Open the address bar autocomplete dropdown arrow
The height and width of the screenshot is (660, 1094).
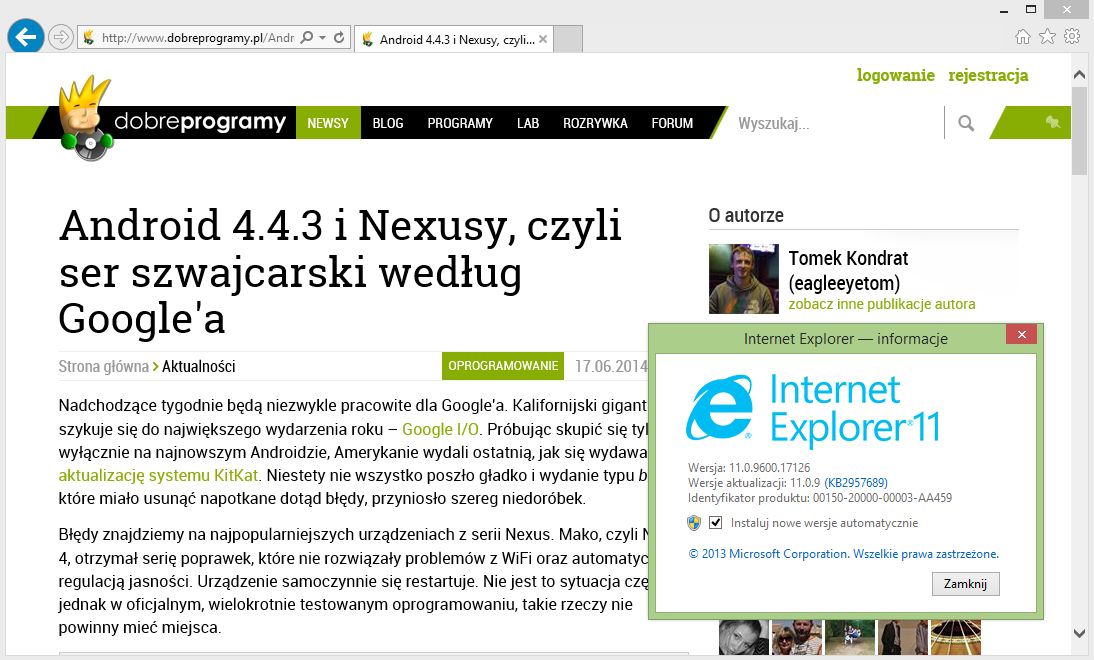pyautogui.click(x=322, y=37)
